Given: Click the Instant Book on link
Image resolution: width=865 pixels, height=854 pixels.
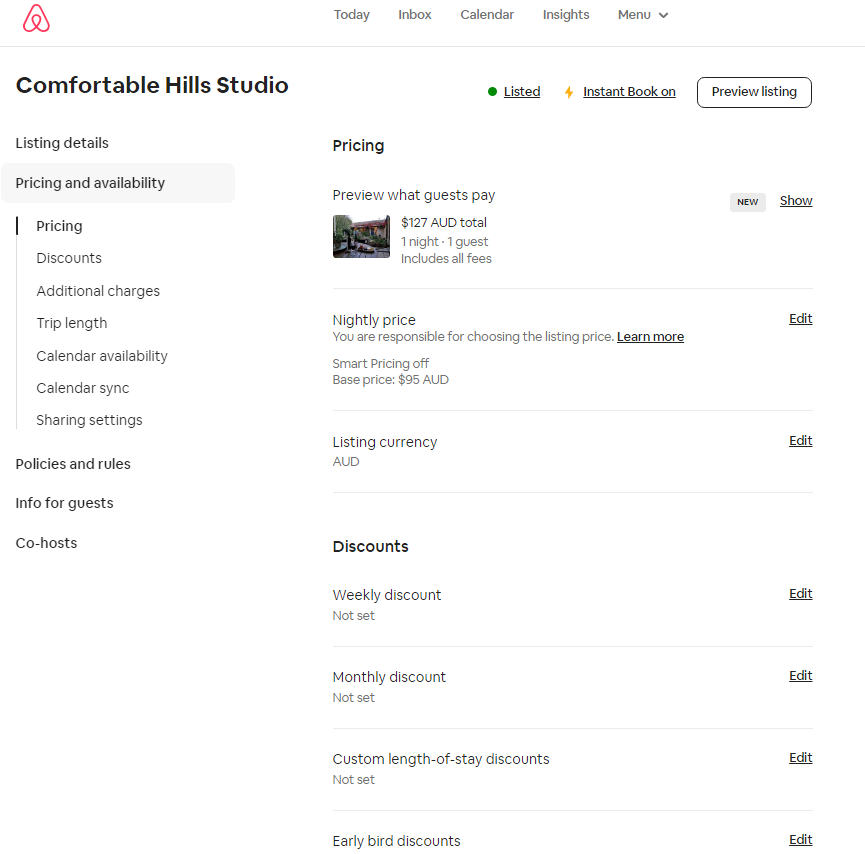Looking at the screenshot, I should [x=629, y=92].
